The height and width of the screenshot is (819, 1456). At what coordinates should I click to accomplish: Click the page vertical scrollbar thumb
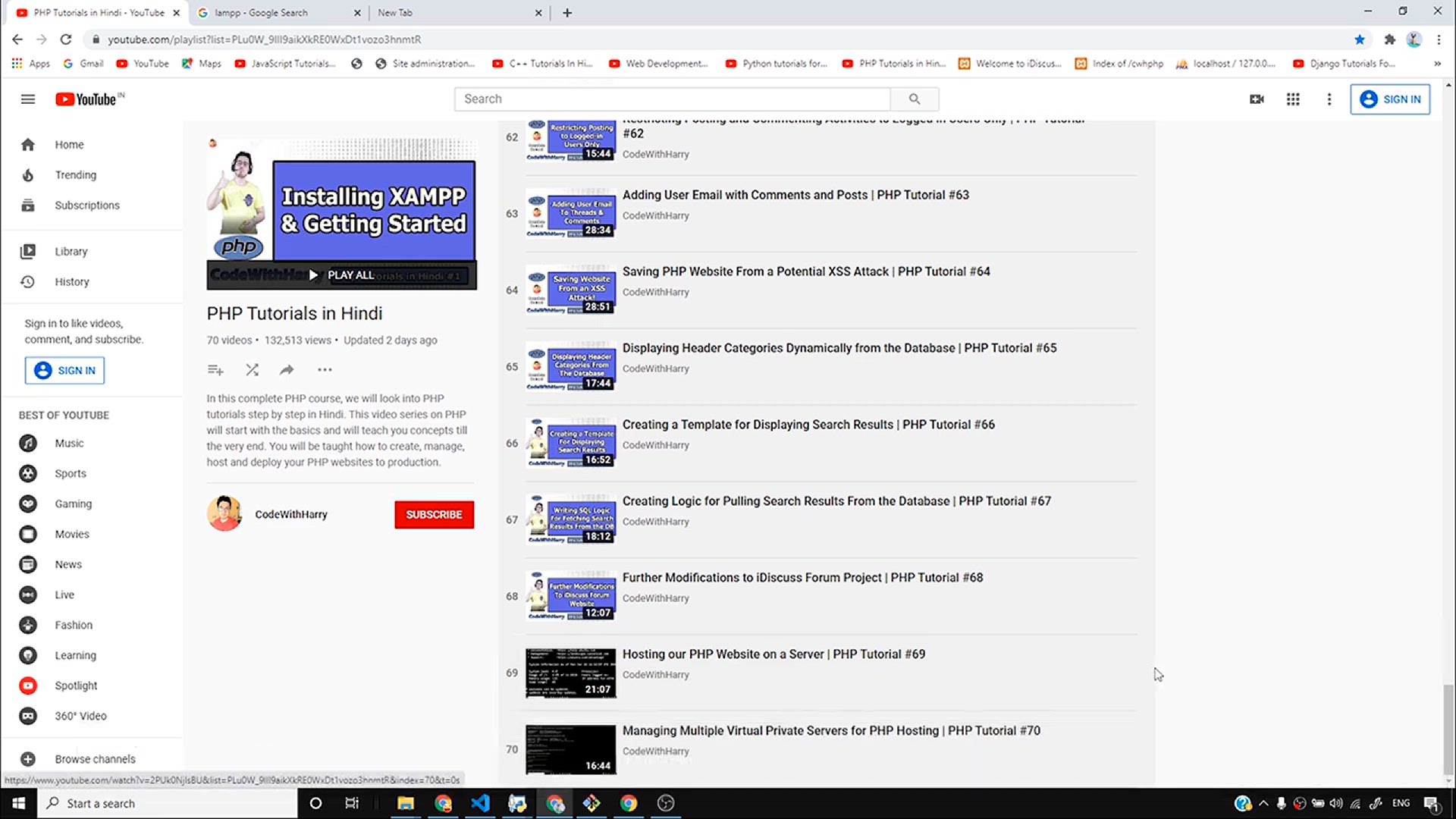pyautogui.click(x=1448, y=728)
